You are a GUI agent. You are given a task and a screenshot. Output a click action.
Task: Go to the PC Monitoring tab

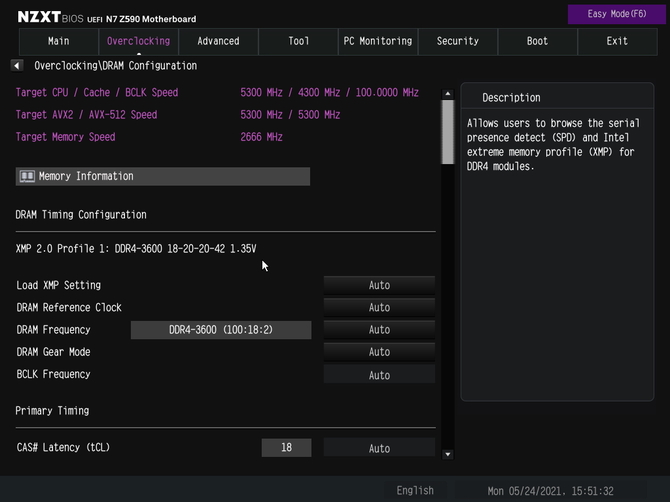click(x=378, y=41)
